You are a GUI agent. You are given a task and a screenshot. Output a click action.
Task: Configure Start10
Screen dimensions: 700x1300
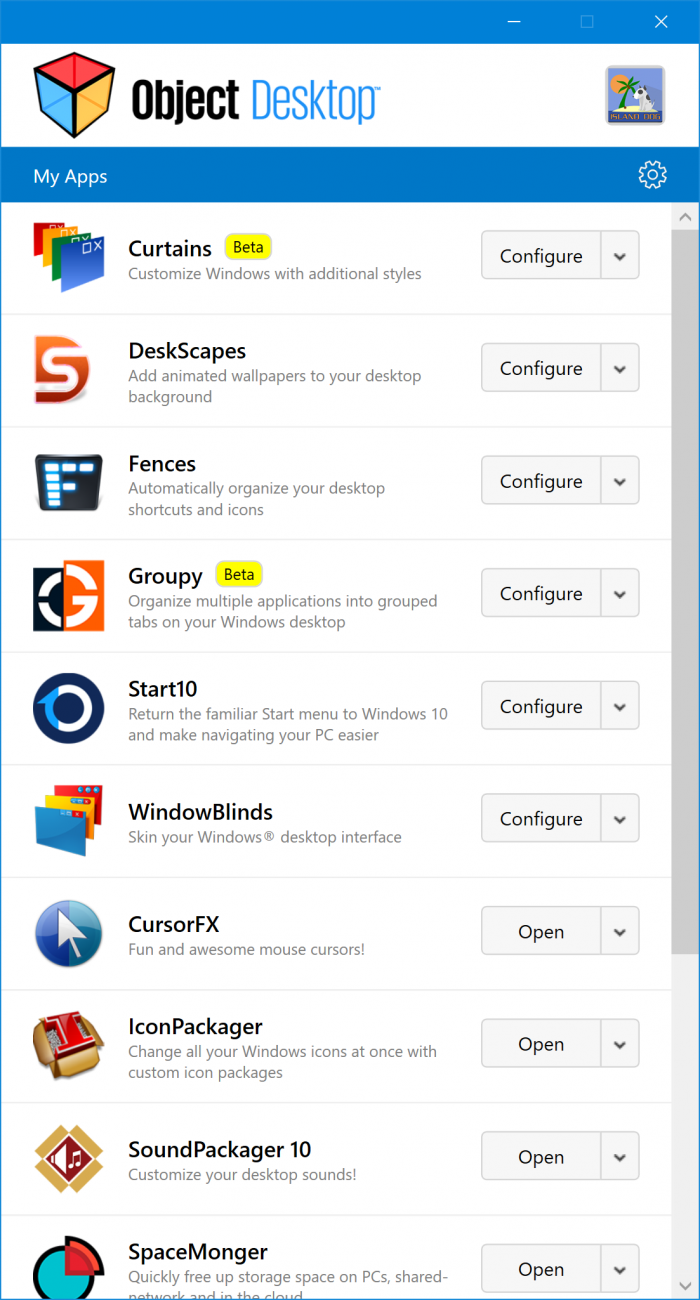[x=541, y=706]
